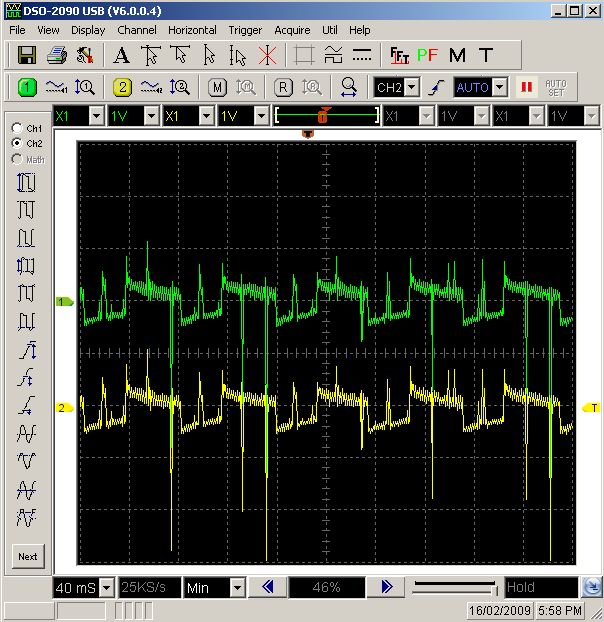The image size is (604, 622).
Task: Open the yellow 1V scale dropdown
Action: 261,116
